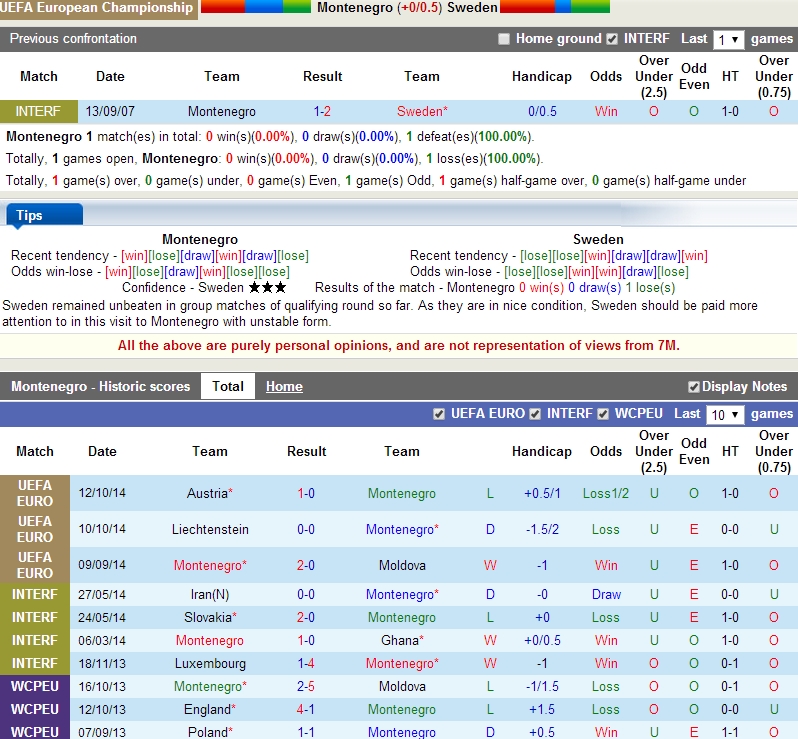798x739 pixels.
Task: Click Moldova in the 09/09/14 row
Action: coord(402,565)
